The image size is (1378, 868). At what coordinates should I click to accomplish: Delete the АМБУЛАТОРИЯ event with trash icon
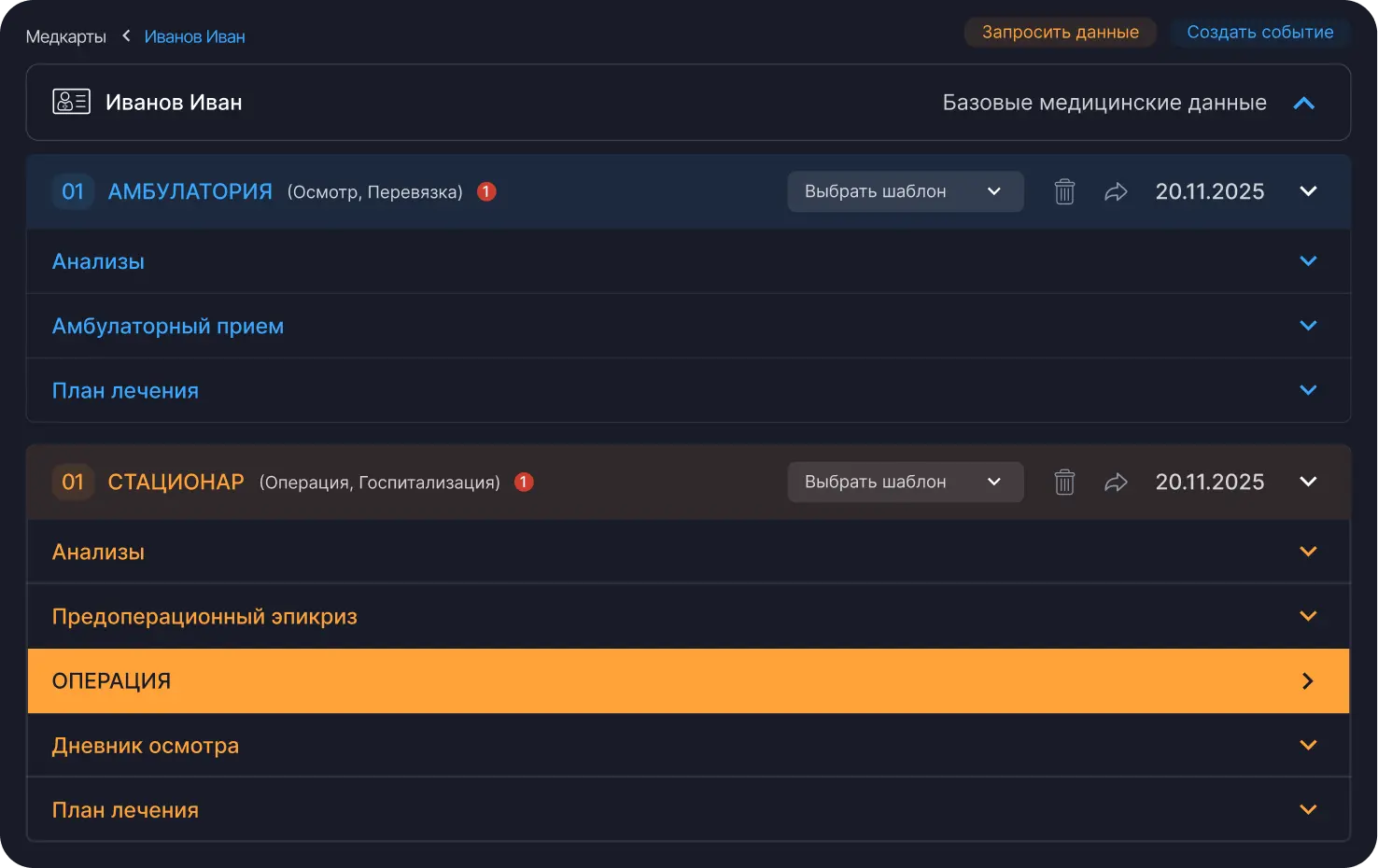[1064, 191]
